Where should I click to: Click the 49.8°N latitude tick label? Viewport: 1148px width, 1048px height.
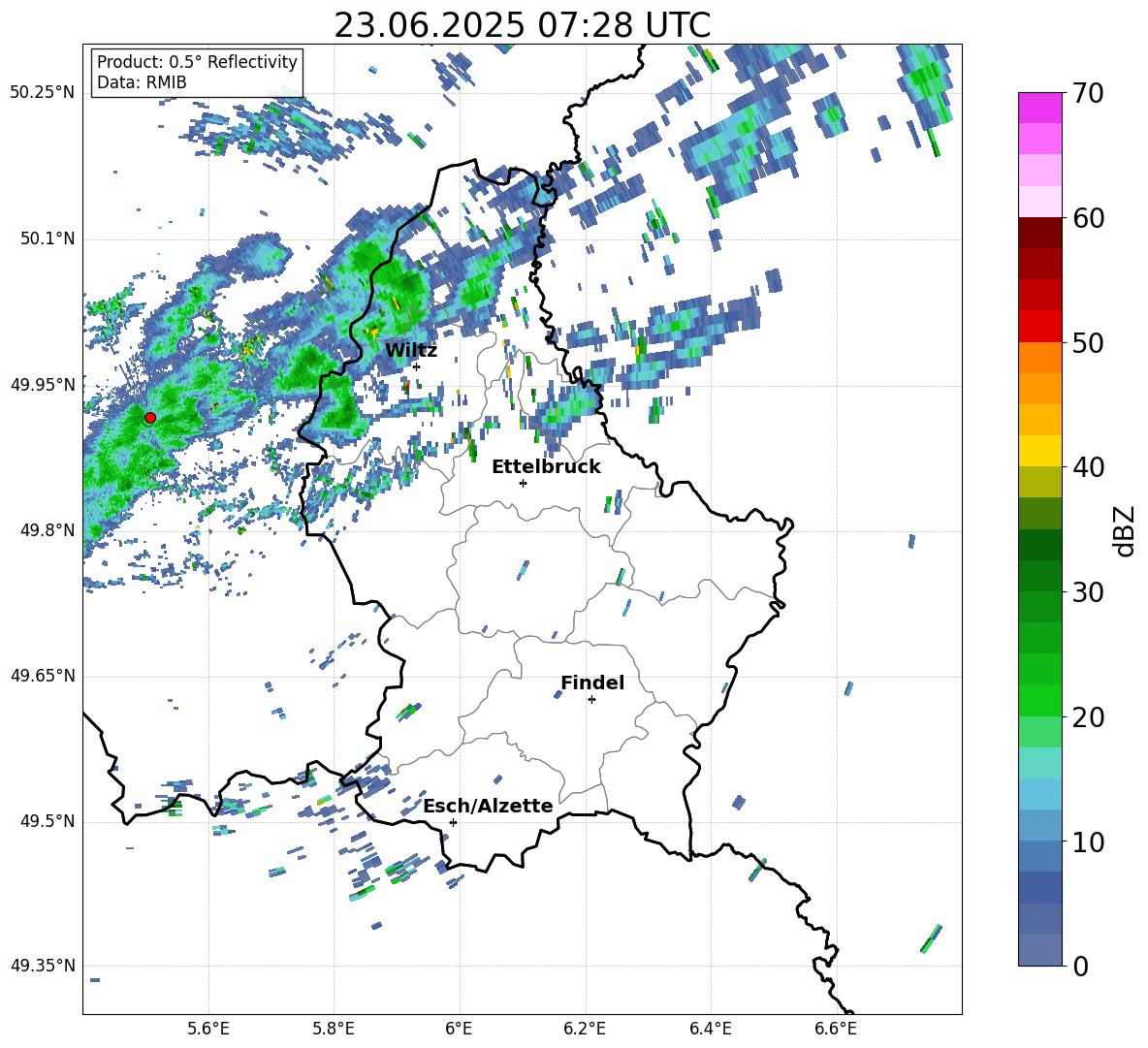click(x=47, y=530)
